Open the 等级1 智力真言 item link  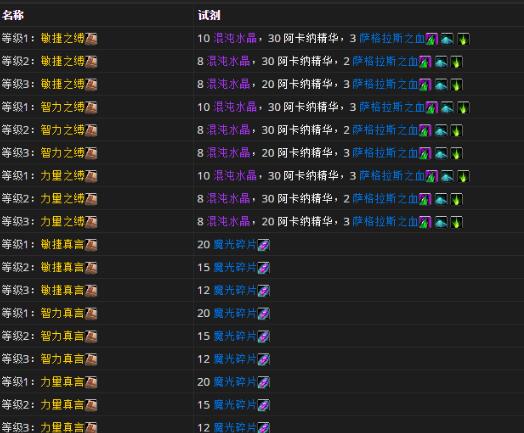(x=62, y=313)
